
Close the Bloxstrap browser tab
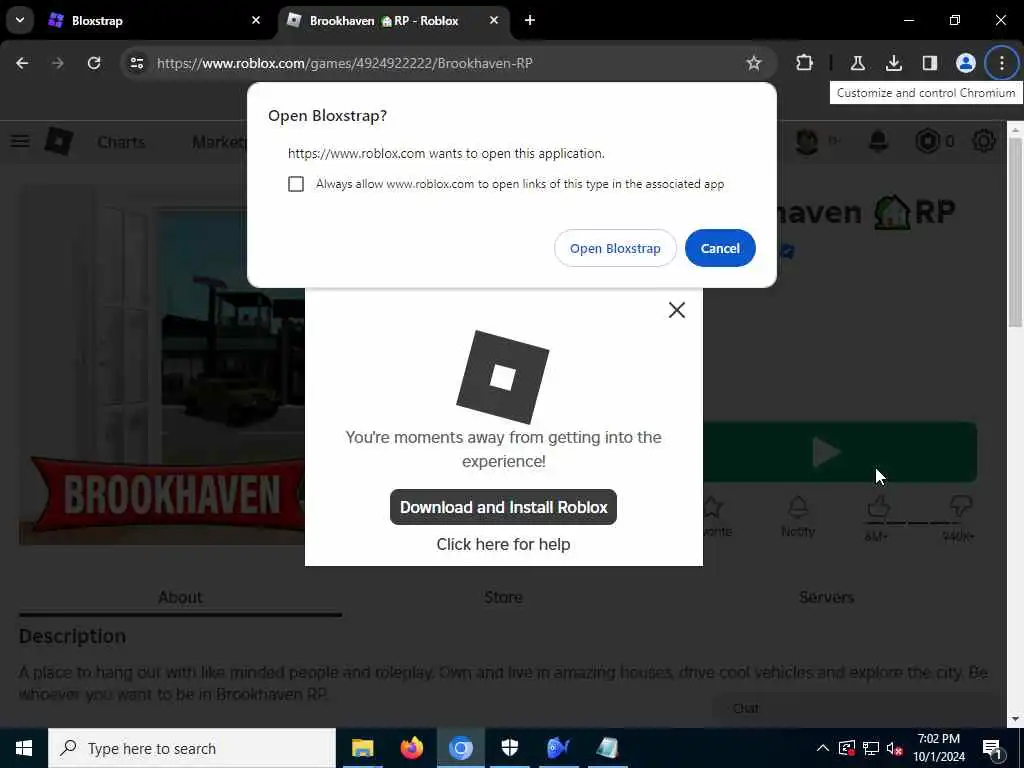click(256, 21)
